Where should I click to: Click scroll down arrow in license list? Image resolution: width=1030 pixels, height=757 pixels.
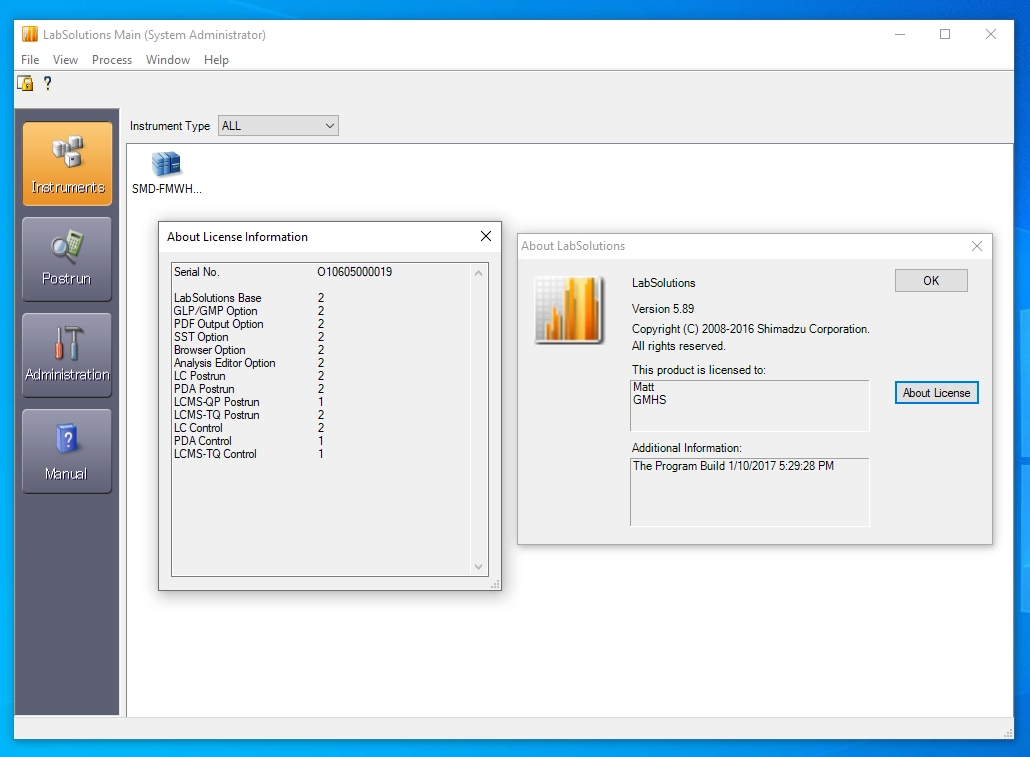point(478,567)
